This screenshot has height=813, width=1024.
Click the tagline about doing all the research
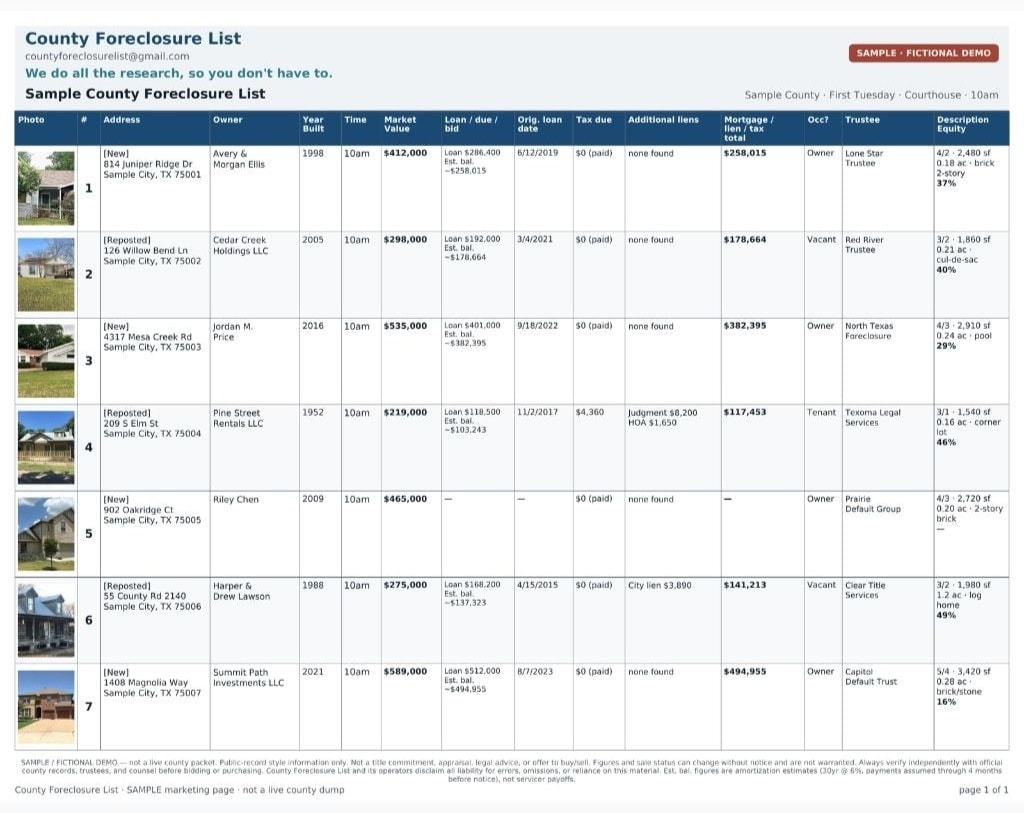coord(178,73)
